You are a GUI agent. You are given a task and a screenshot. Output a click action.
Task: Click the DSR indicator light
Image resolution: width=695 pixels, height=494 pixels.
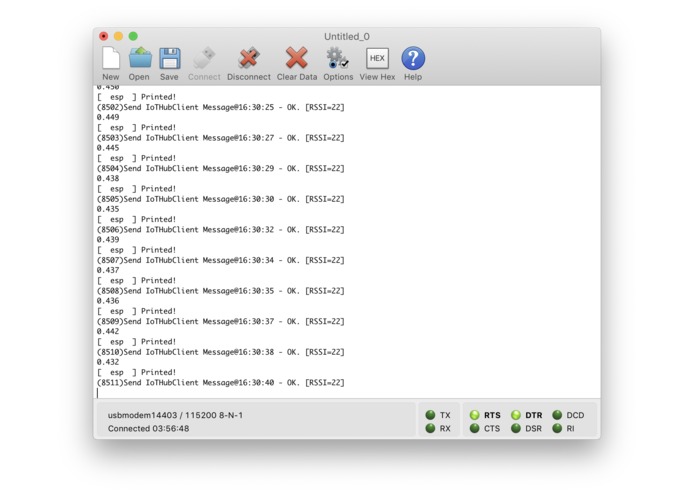[516, 428]
